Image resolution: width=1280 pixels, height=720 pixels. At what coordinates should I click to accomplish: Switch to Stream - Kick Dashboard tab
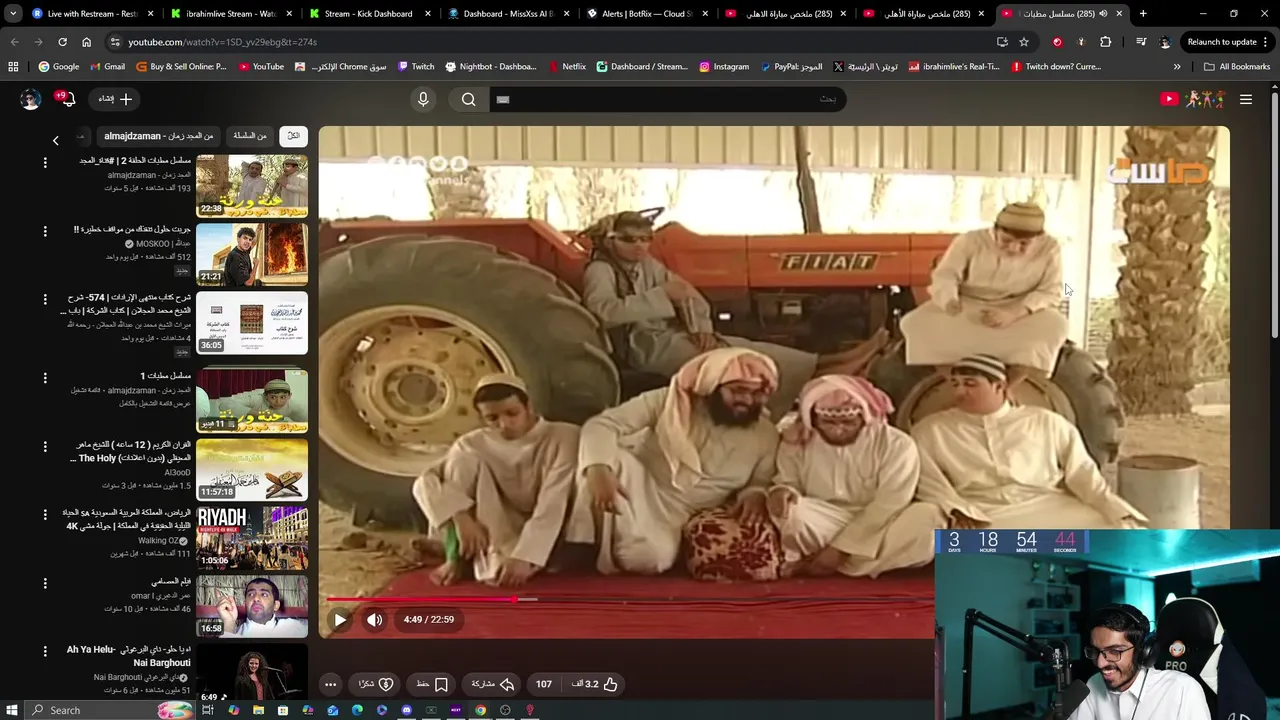tap(367, 14)
